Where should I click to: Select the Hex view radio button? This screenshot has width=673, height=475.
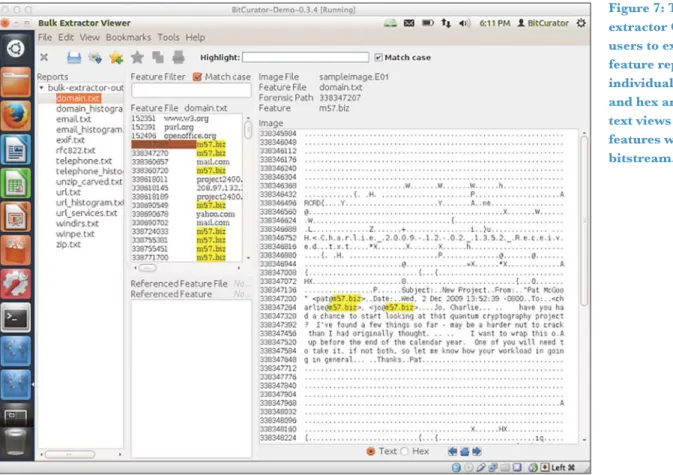(x=404, y=451)
